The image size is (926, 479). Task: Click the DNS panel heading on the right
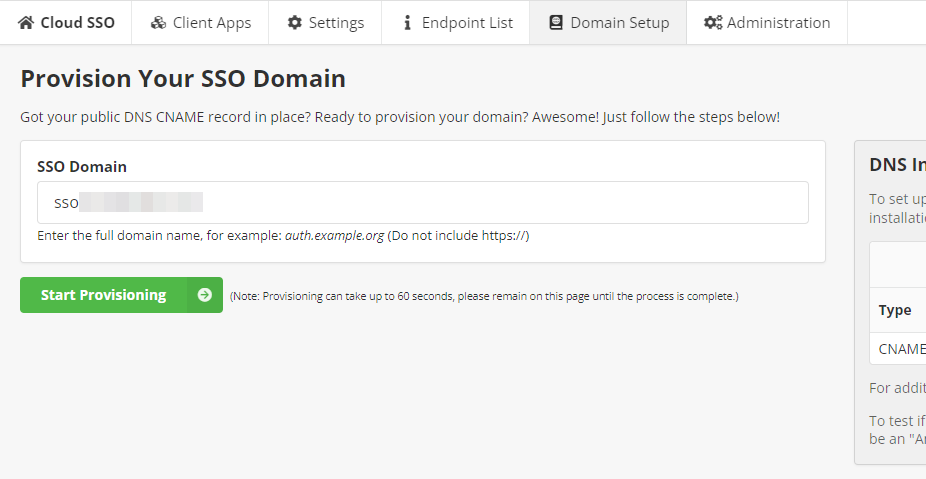[x=897, y=165]
